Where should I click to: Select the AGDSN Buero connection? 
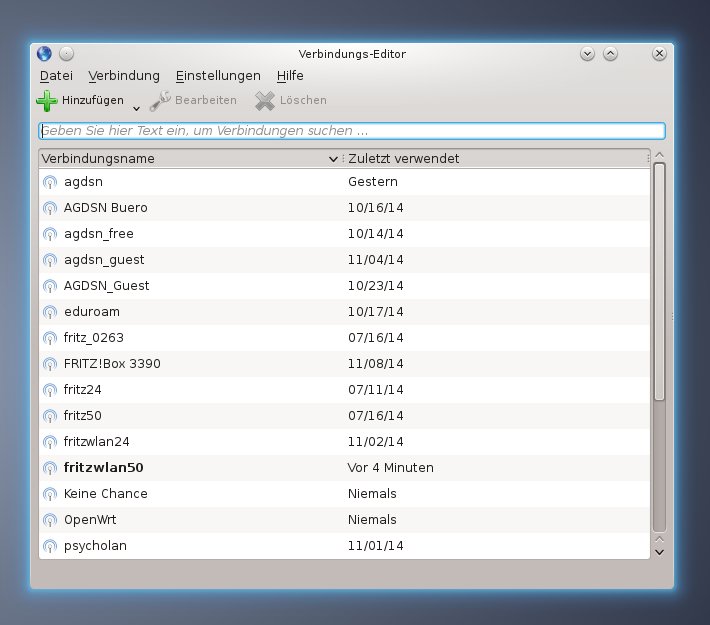click(105, 208)
